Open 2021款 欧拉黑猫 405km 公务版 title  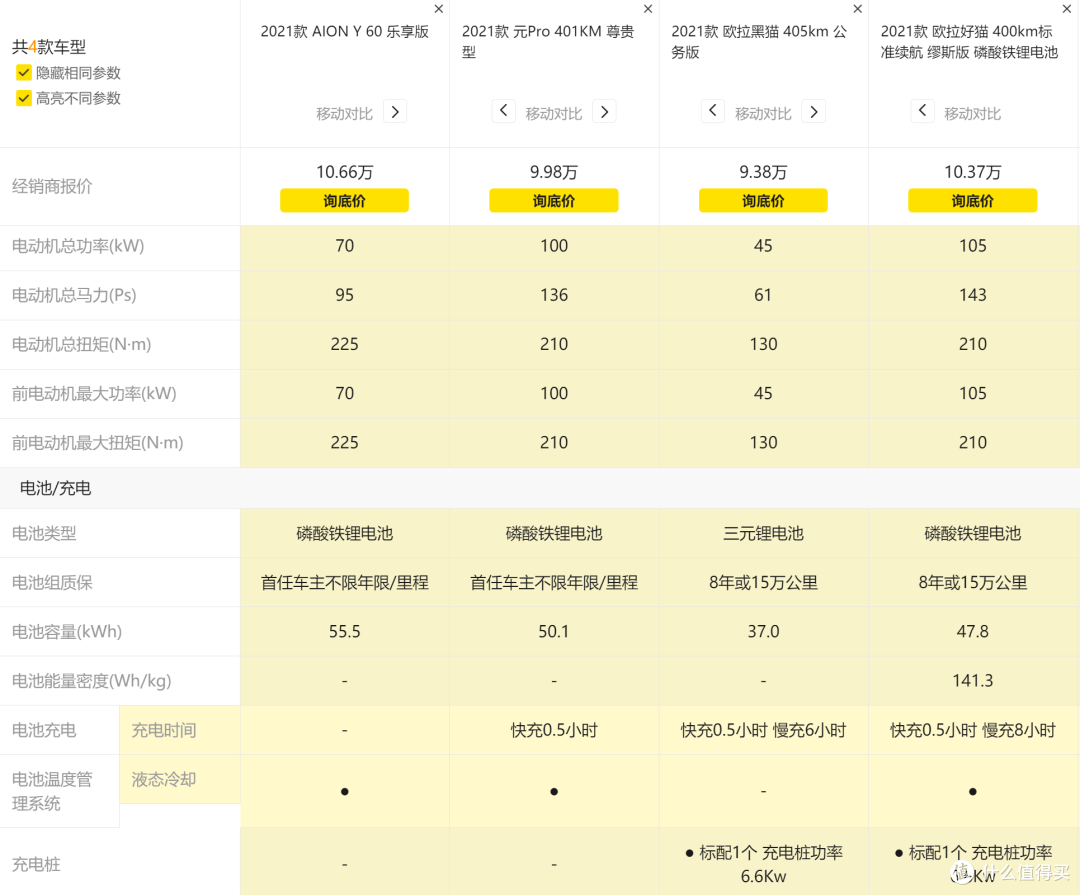[x=759, y=41]
